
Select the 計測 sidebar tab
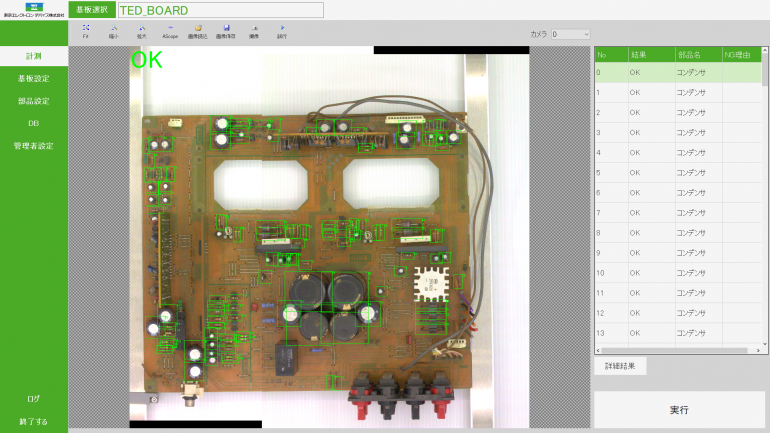(x=34, y=56)
